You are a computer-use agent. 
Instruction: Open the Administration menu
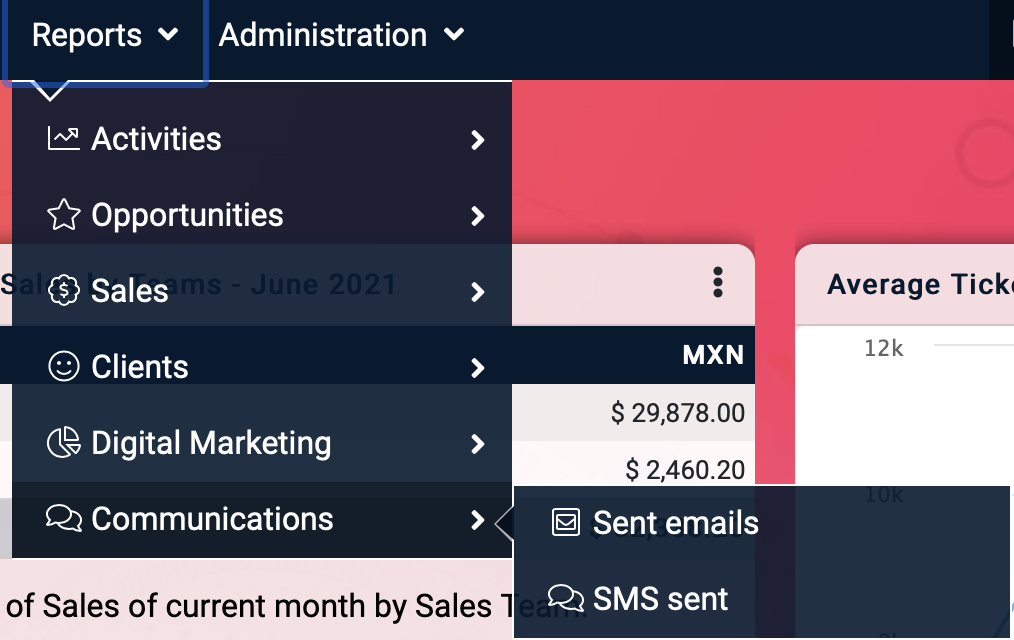click(341, 35)
